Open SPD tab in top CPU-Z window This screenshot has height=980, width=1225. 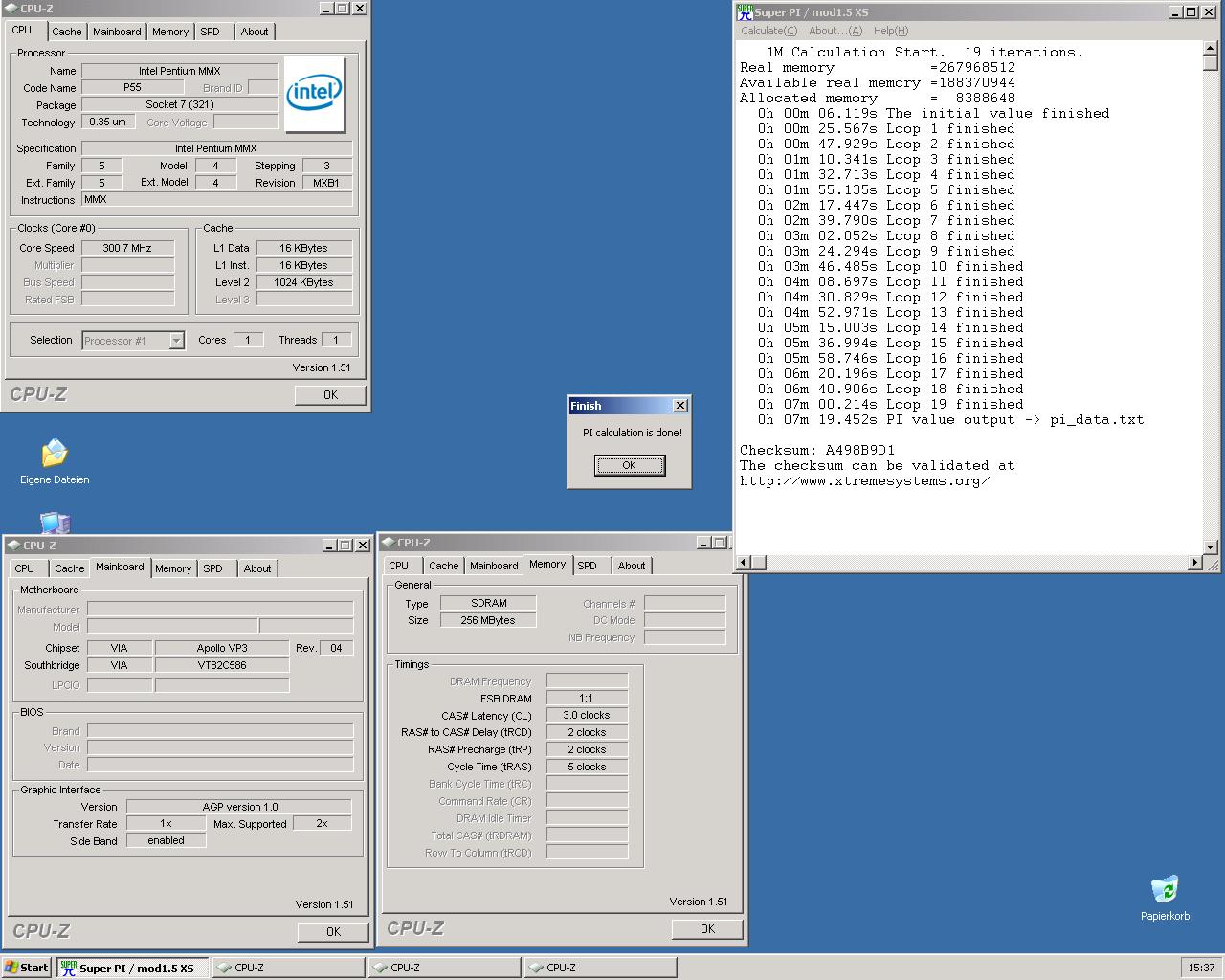[x=211, y=32]
